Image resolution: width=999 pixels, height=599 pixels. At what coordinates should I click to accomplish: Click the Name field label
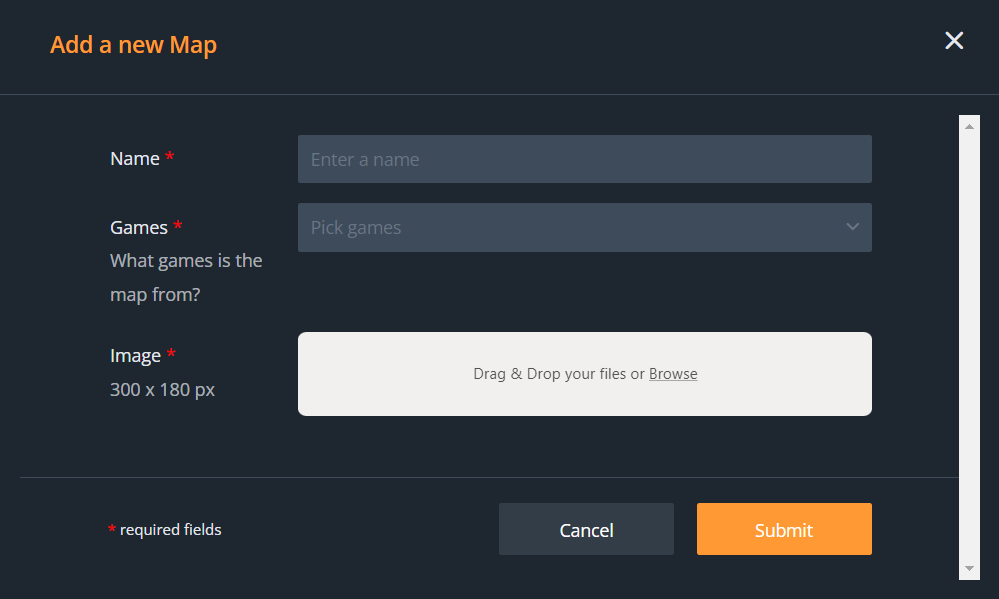135,159
